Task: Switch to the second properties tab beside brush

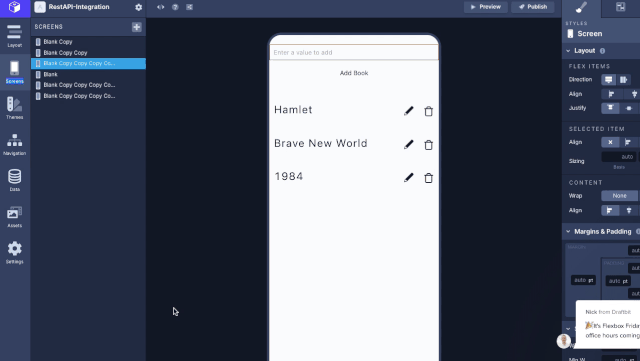Action: [x=620, y=7]
